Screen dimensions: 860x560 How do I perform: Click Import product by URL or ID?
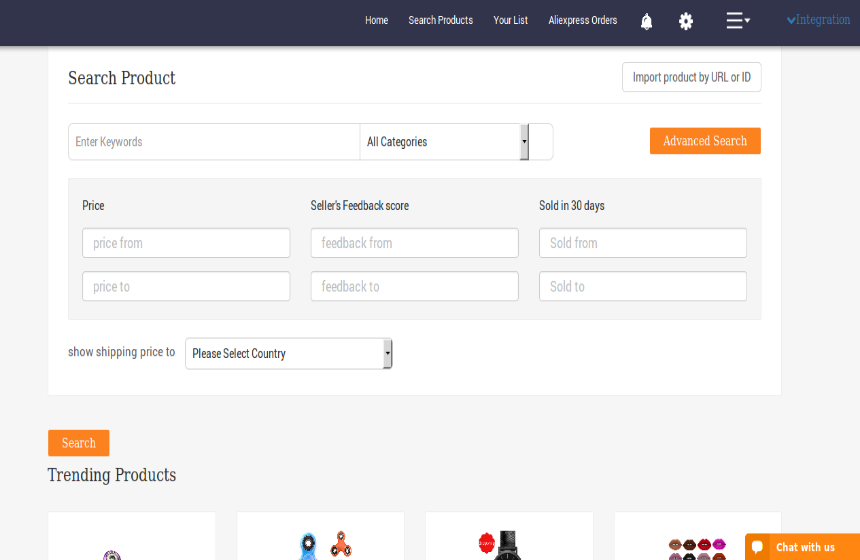point(692,77)
